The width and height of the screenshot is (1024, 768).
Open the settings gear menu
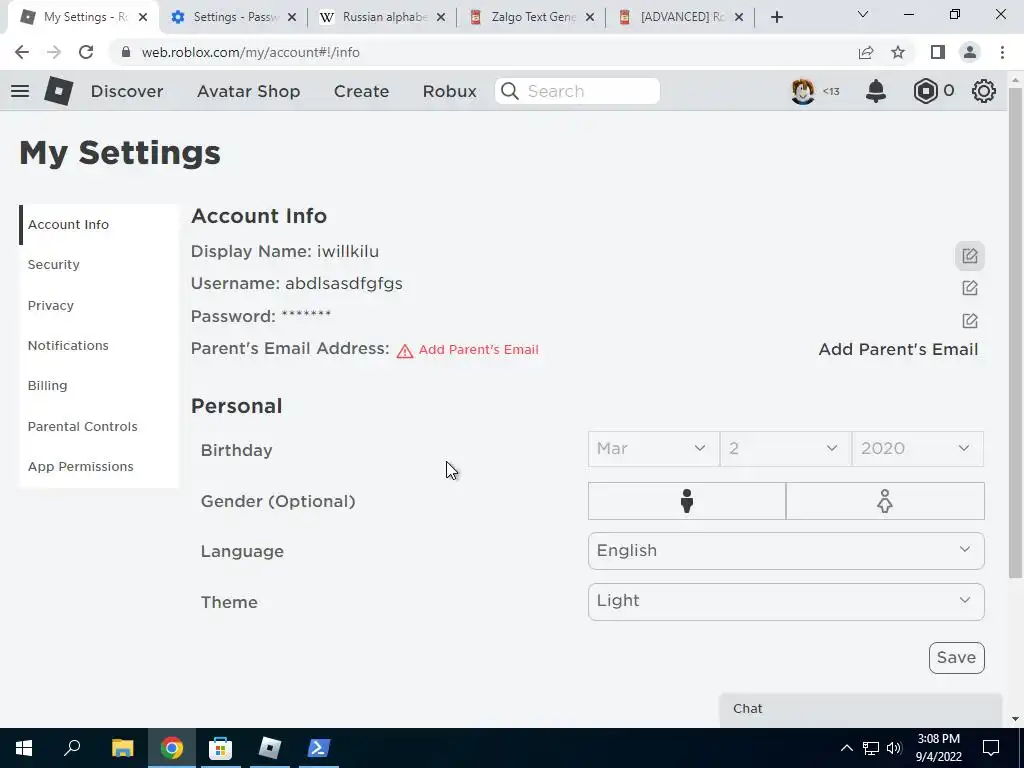point(984,91)
